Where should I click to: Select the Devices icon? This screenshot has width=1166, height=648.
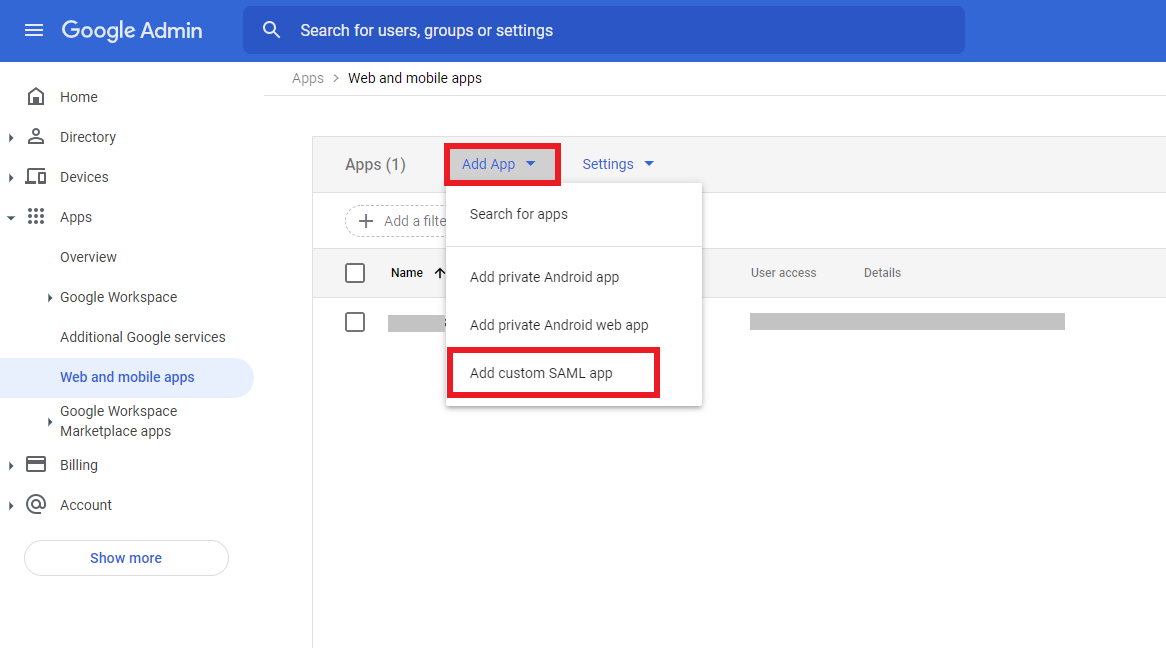[x=38, y=177]
